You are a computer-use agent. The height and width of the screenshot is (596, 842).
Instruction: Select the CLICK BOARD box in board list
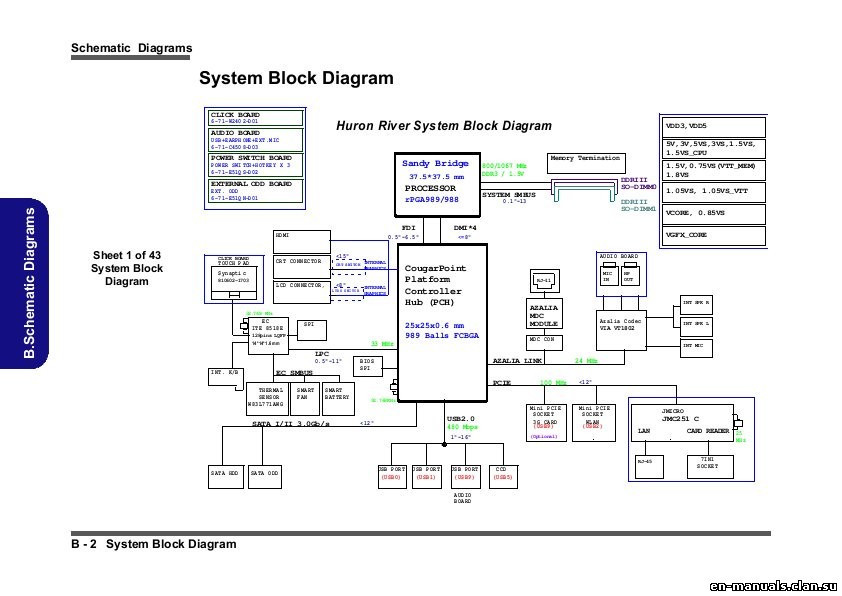(256, 118)
